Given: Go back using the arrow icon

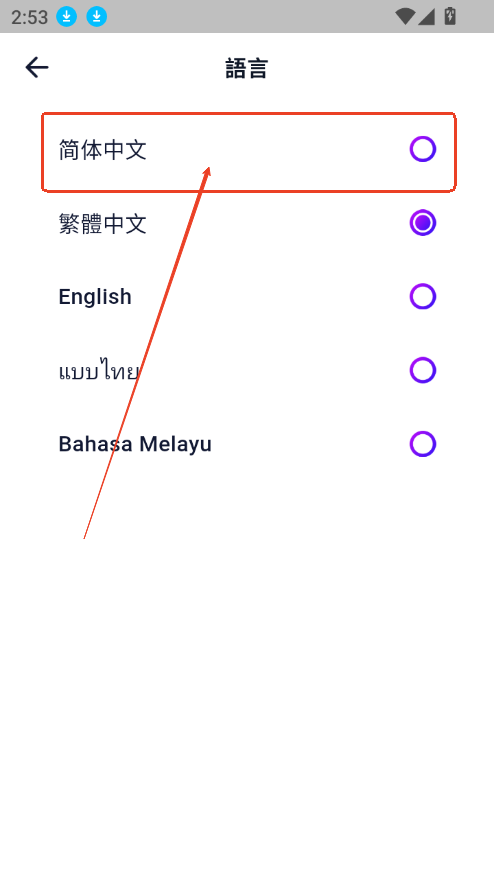Looking at the screenshot, I should pyautogui.click(x=37, y=68).
